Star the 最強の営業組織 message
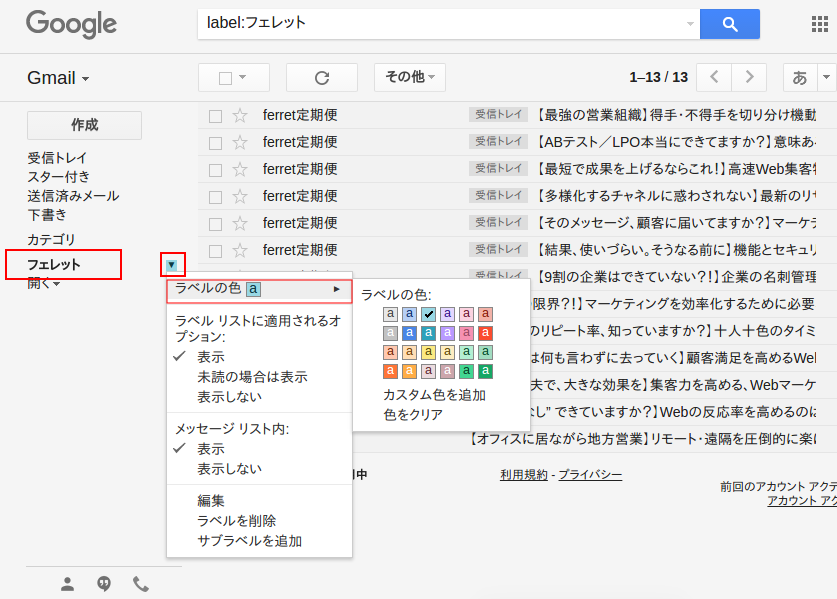 click(x=240, y=115)
